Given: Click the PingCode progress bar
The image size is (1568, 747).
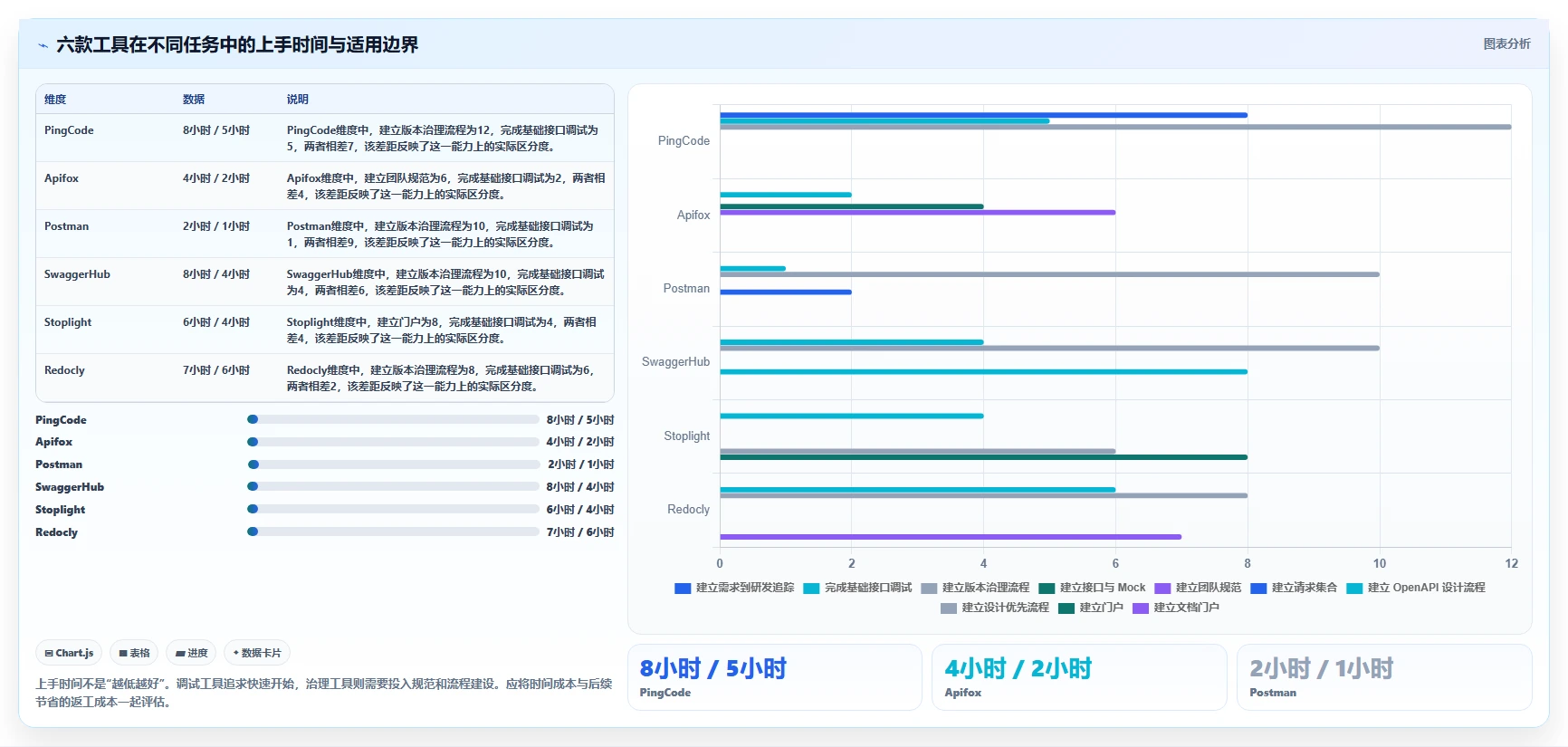Looking at the screenshot, I should pos(393,419).
